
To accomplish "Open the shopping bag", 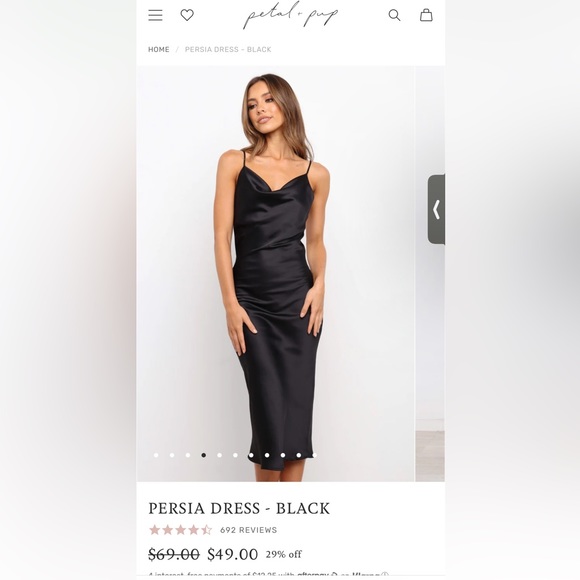I will [x=426, y=15].
